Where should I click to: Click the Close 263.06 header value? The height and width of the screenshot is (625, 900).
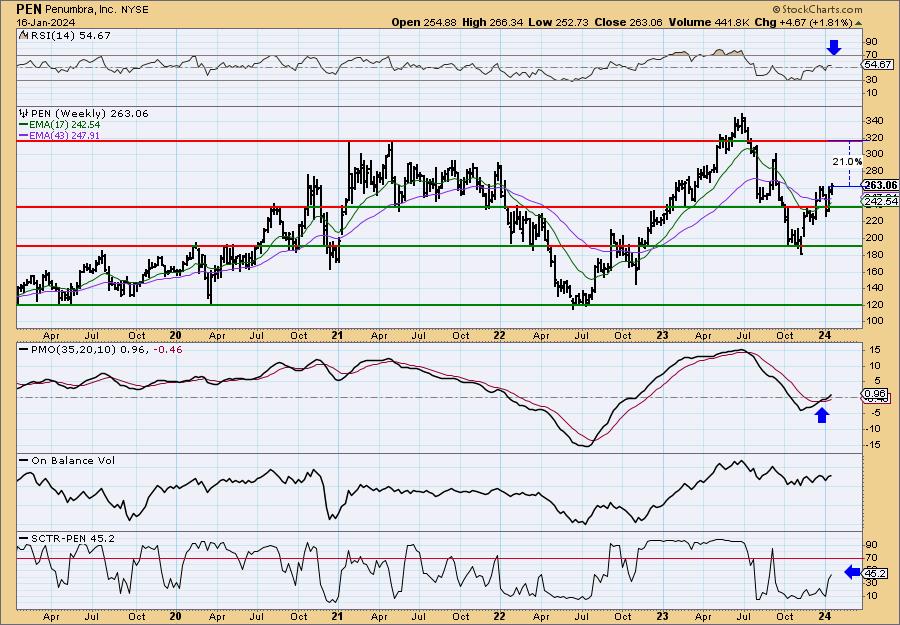pyautogui.click(x=629, y=22)
